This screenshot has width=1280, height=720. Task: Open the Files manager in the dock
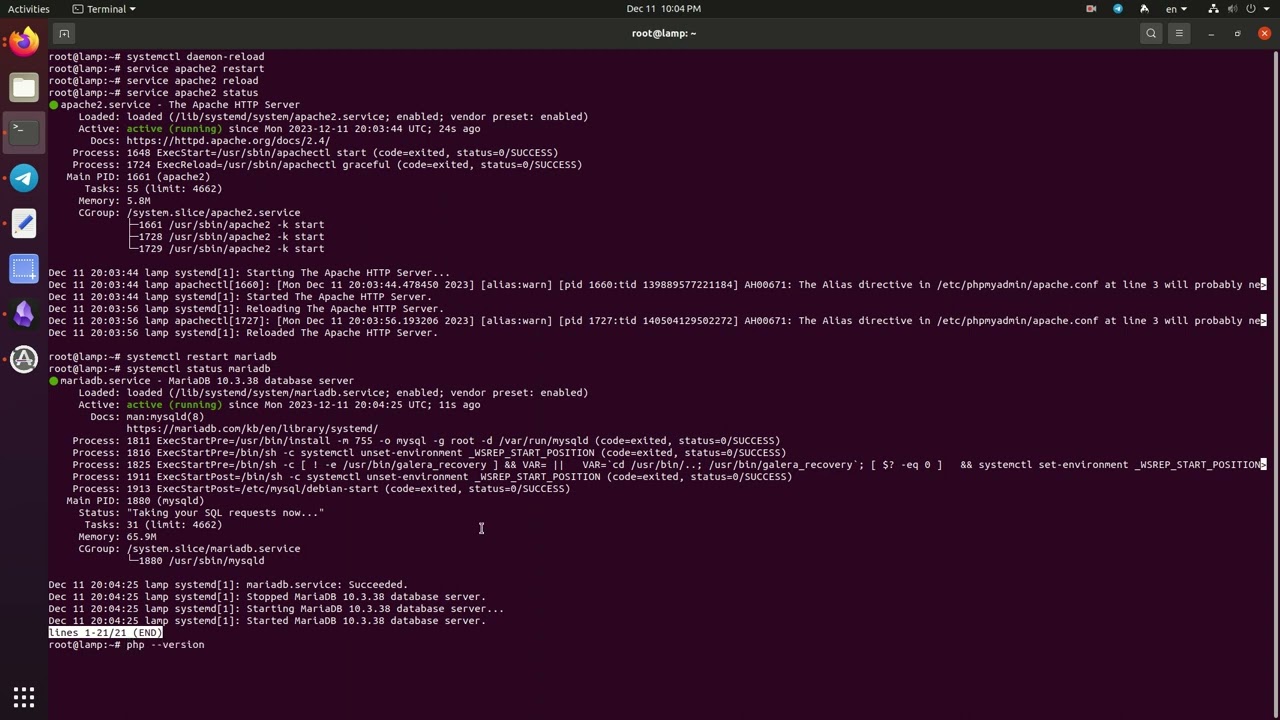coord(24,87)
